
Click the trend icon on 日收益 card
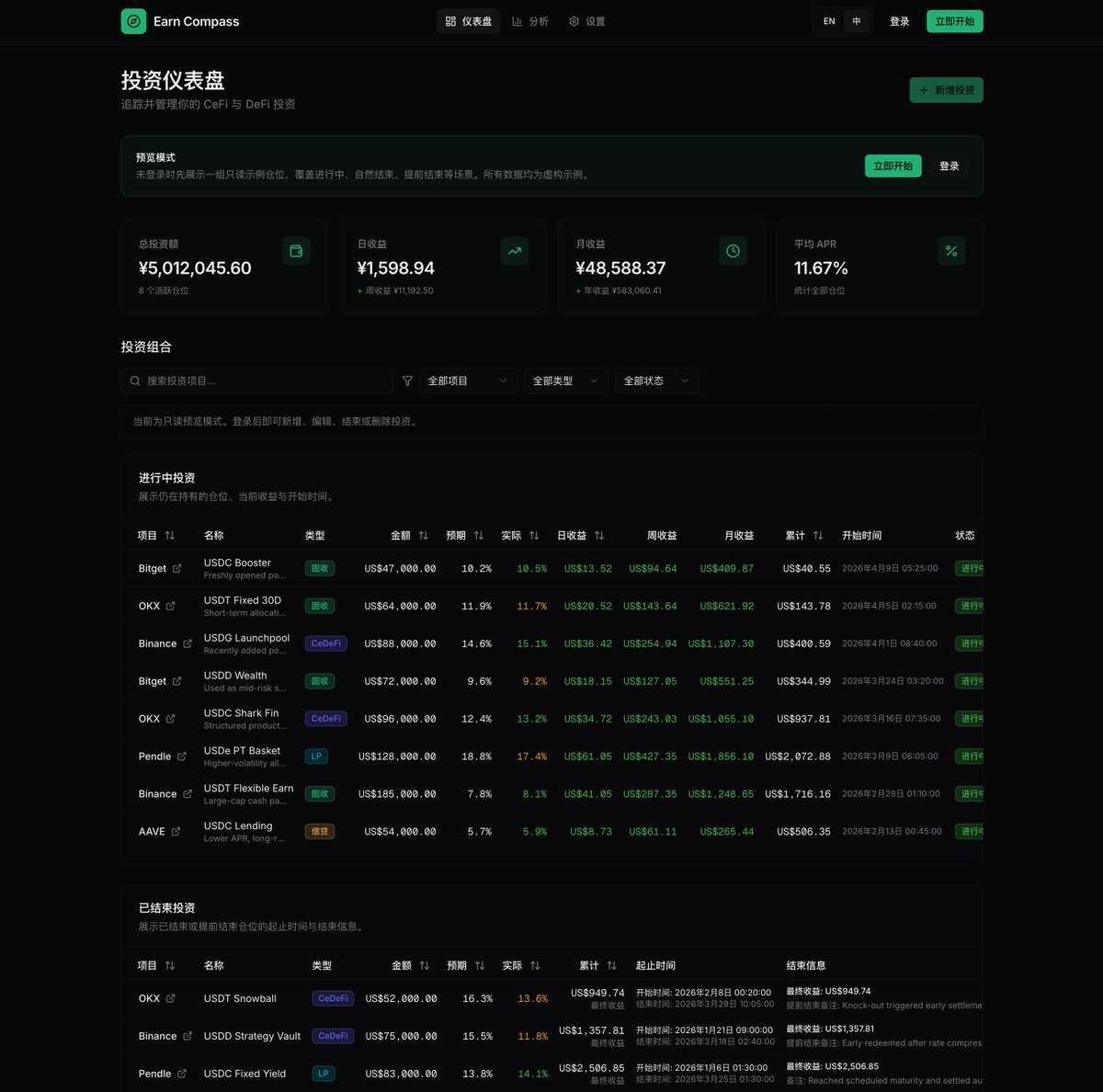coord(515,251)
